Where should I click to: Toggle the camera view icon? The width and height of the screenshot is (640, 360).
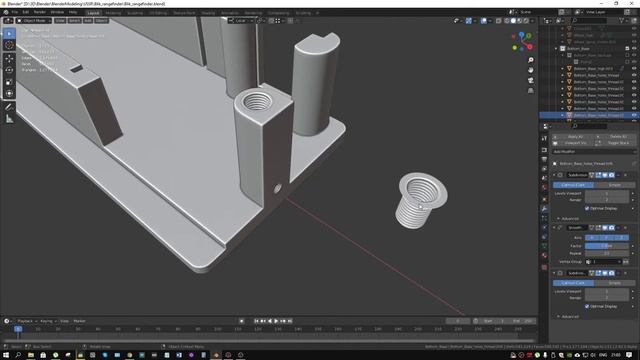tap(531, 80)
